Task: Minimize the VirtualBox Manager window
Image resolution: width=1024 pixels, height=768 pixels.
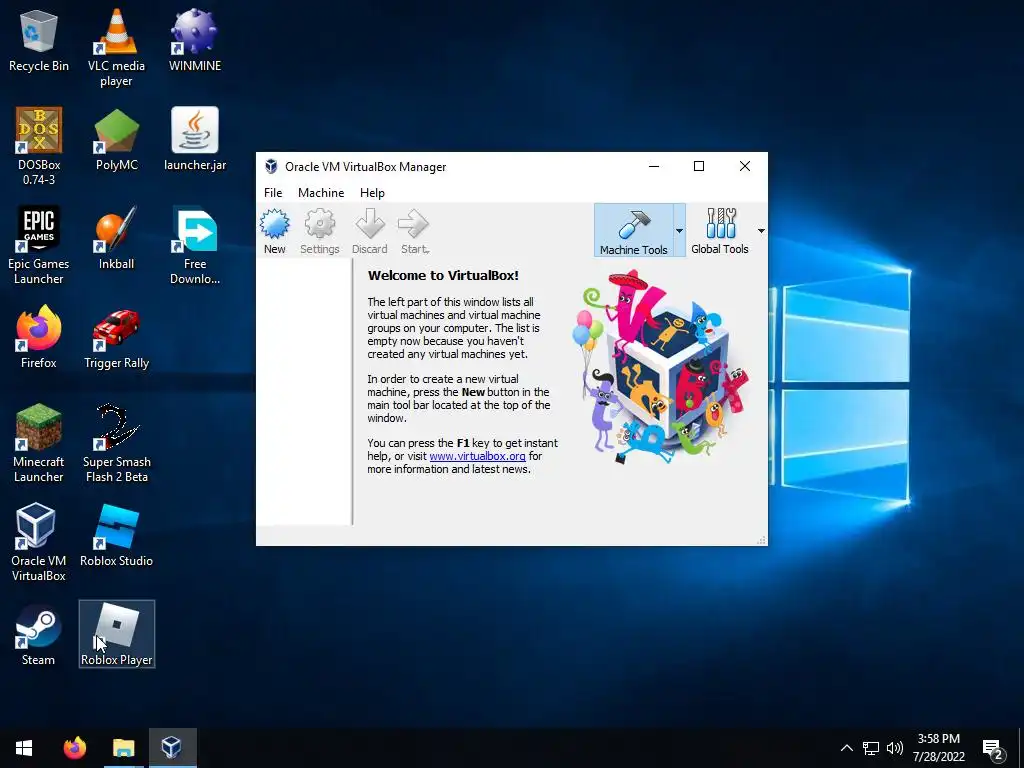Action: [x=654, y=167]
